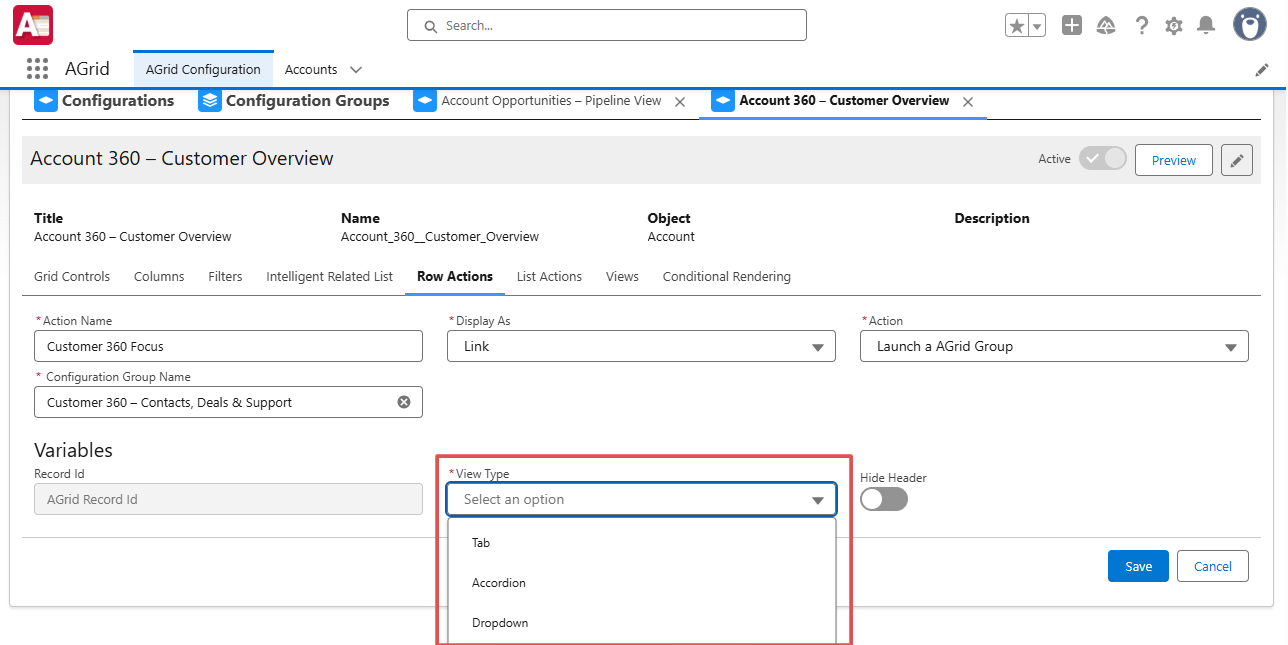
Task: Click the Configurations tab icon
Action: point(46,101)
